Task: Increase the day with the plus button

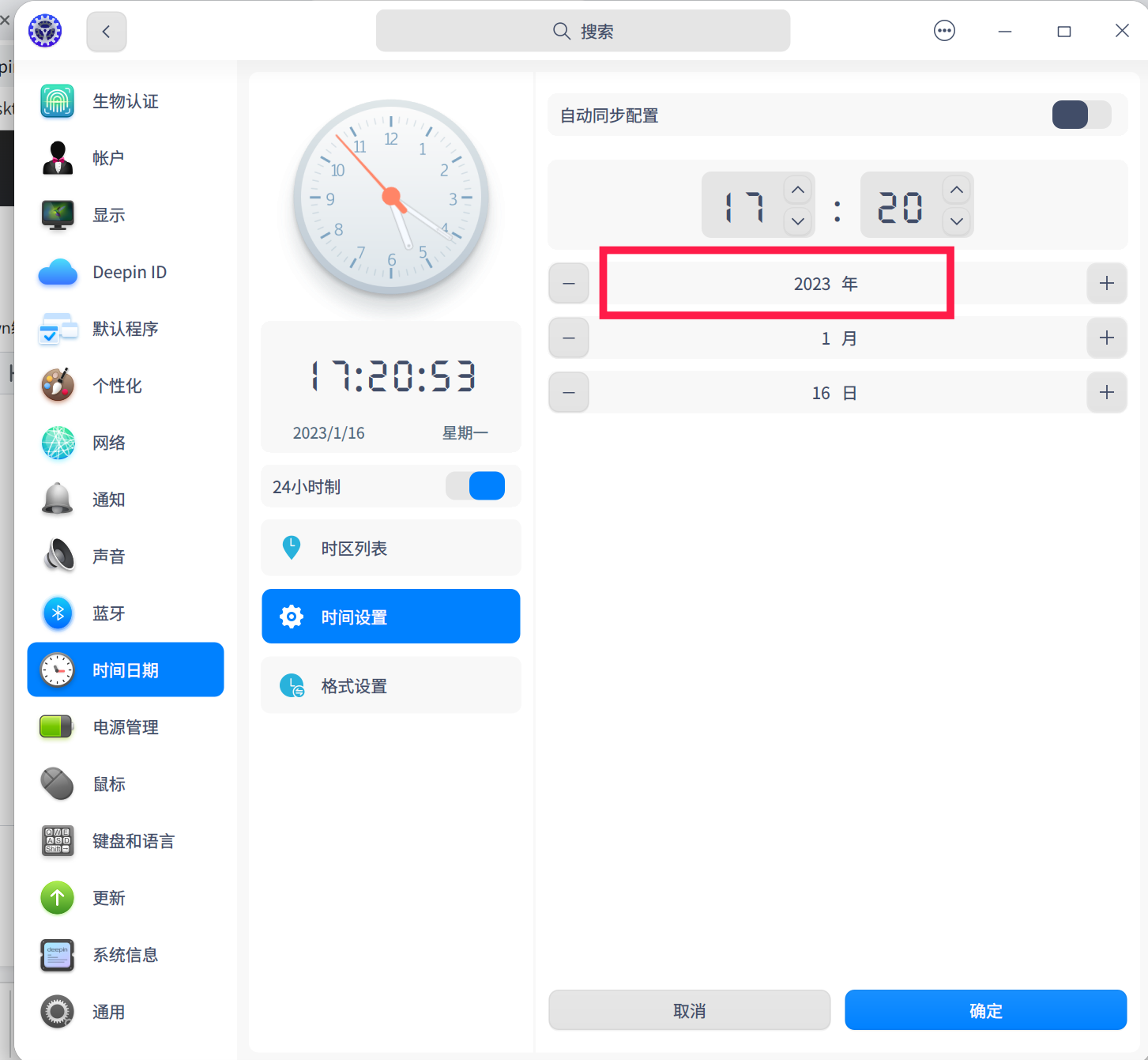Action: click(x=1107, y=392)
